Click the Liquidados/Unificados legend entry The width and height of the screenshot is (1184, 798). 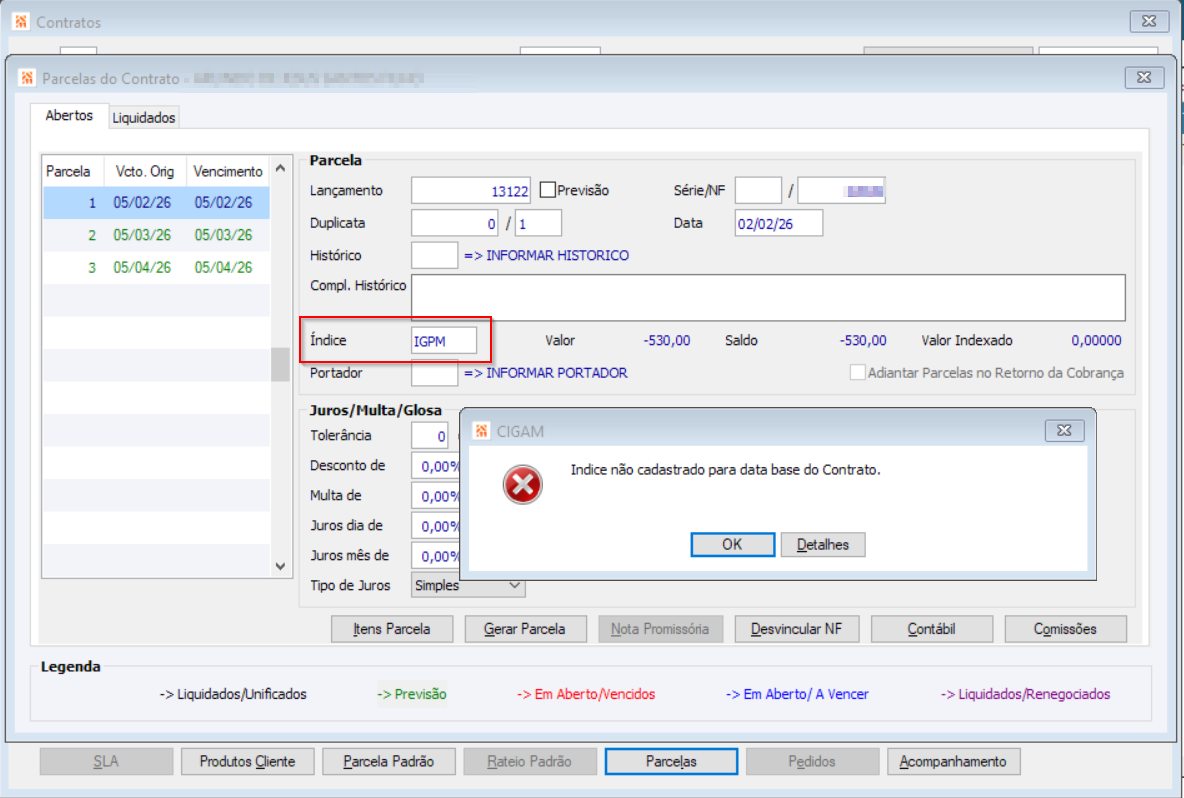click(x=233, y=694)
